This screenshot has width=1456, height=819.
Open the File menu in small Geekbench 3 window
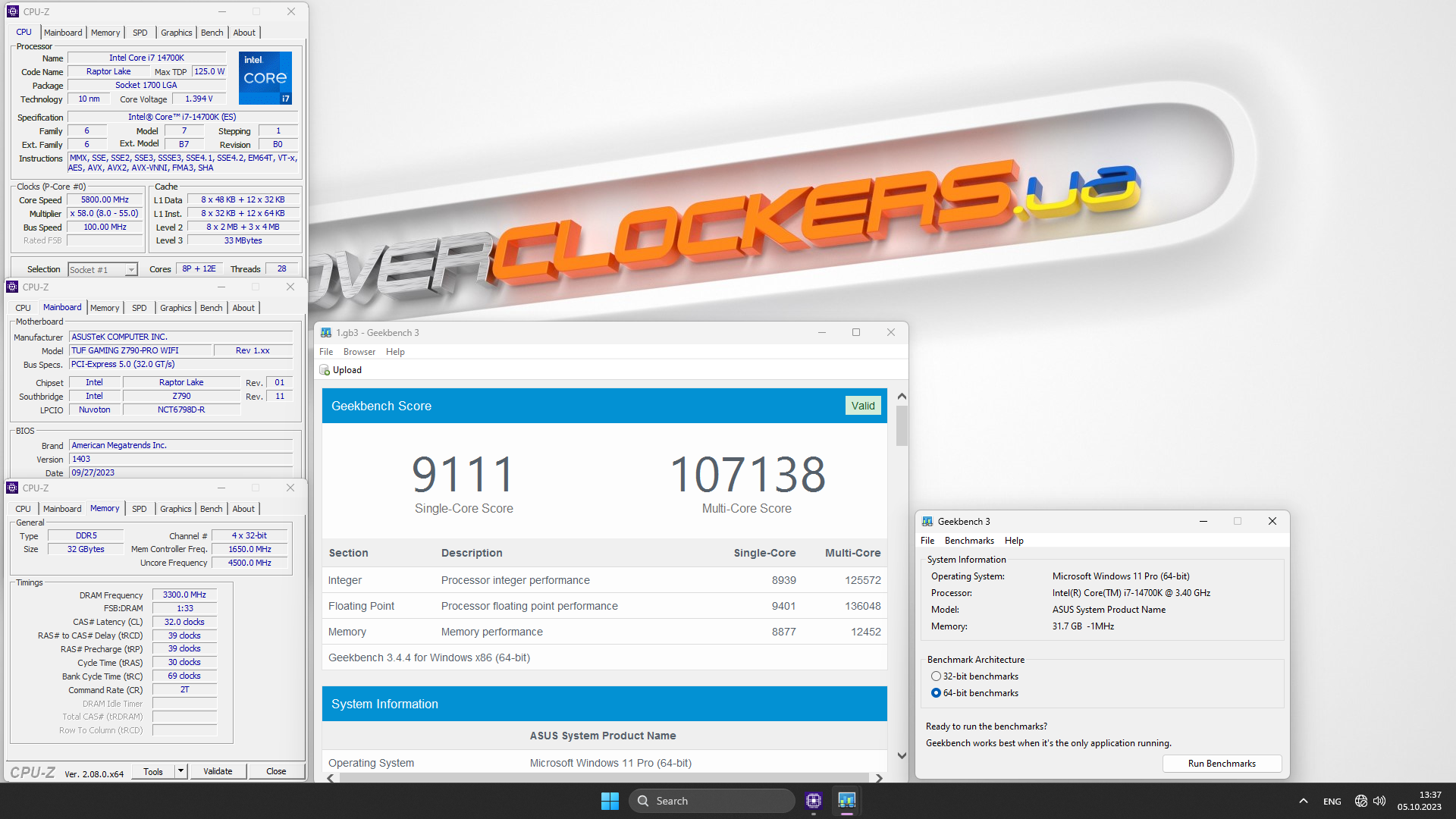(x=927, y=541)
